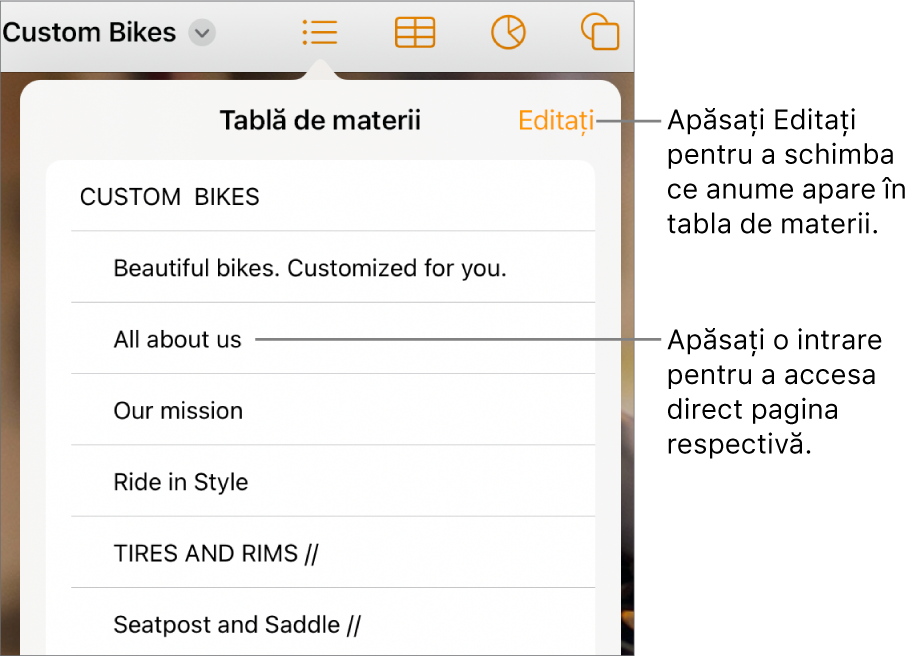Expand the Custom Bikes document dropdown chevron
The width and height of the screenshot is (921, 657).
(202, 33)
